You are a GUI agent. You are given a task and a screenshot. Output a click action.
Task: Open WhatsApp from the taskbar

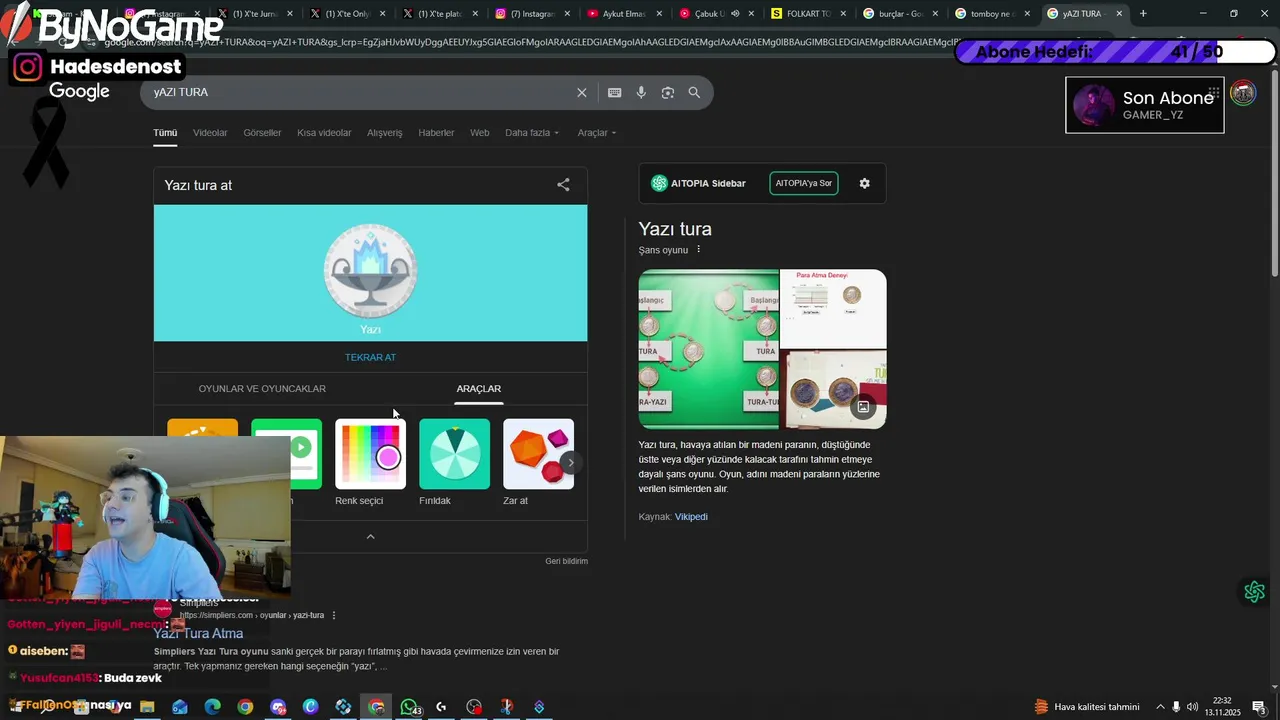tap(408, 707)
